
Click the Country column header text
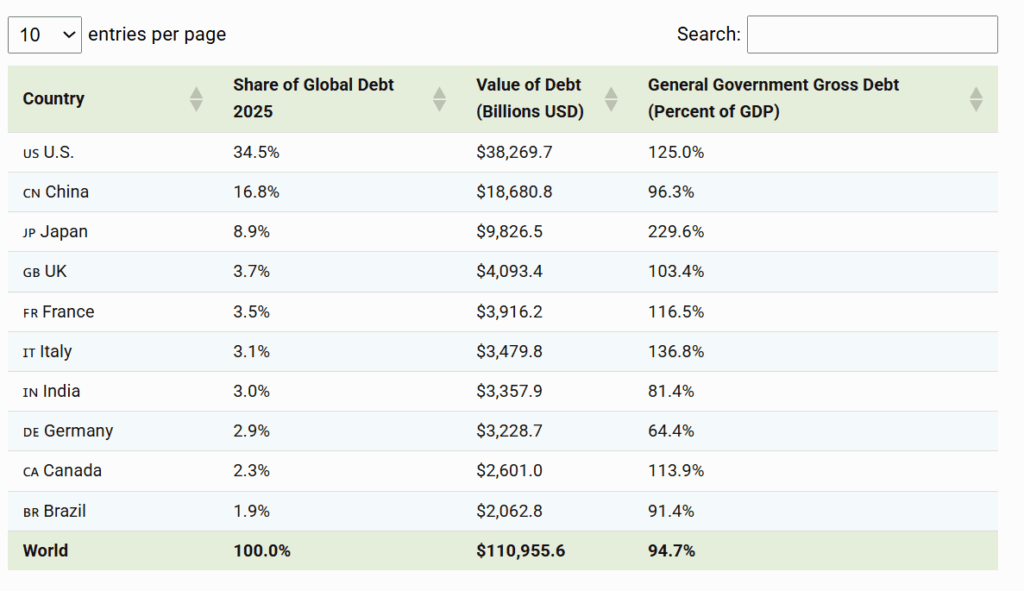[x=54, y=99]
